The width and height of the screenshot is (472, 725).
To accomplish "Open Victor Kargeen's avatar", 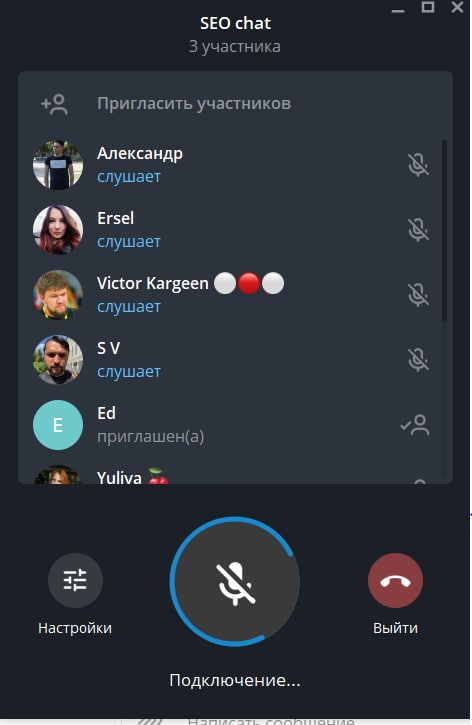I will point(58,295).
